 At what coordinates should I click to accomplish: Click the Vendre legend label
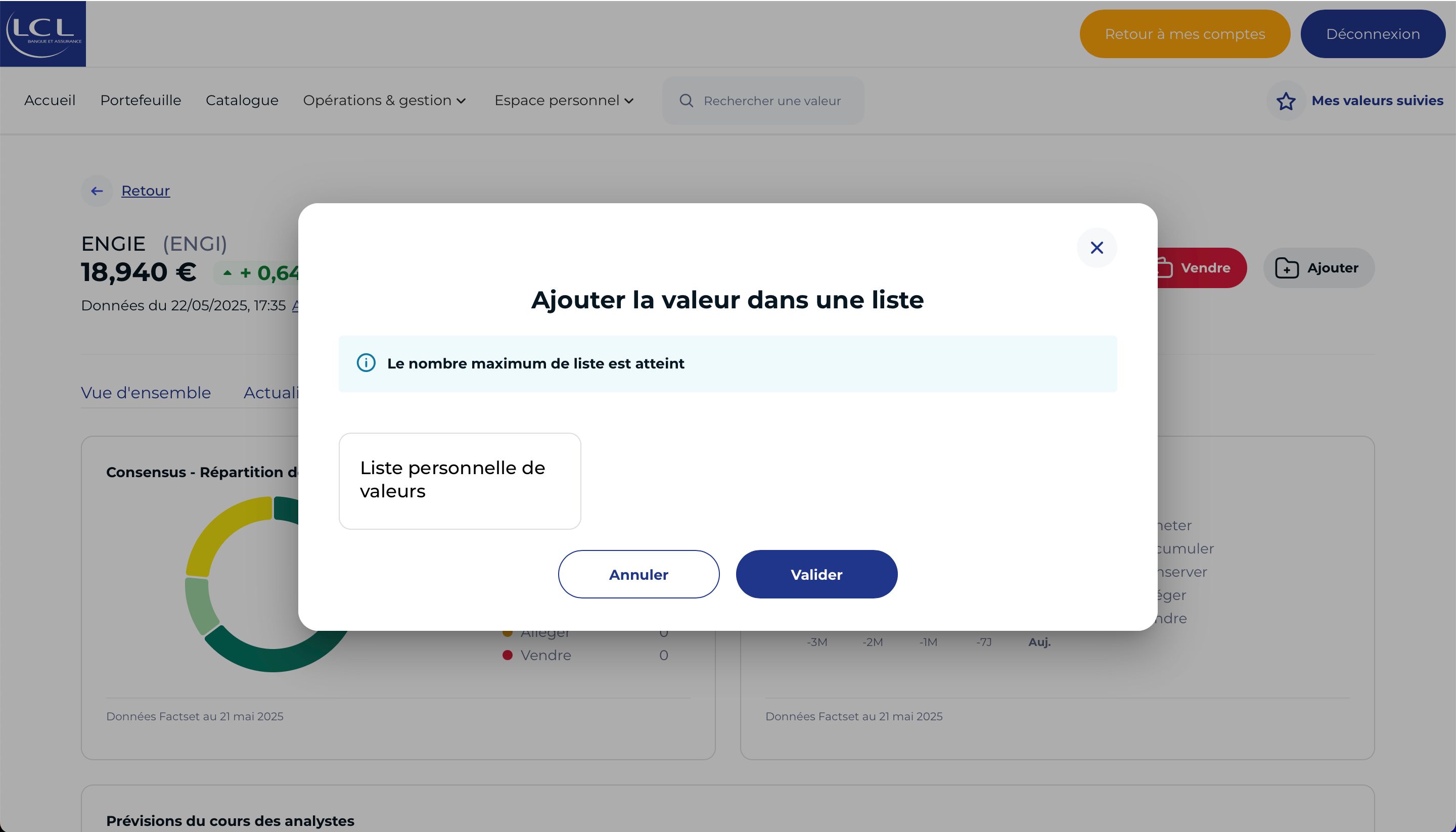point(545,656)
